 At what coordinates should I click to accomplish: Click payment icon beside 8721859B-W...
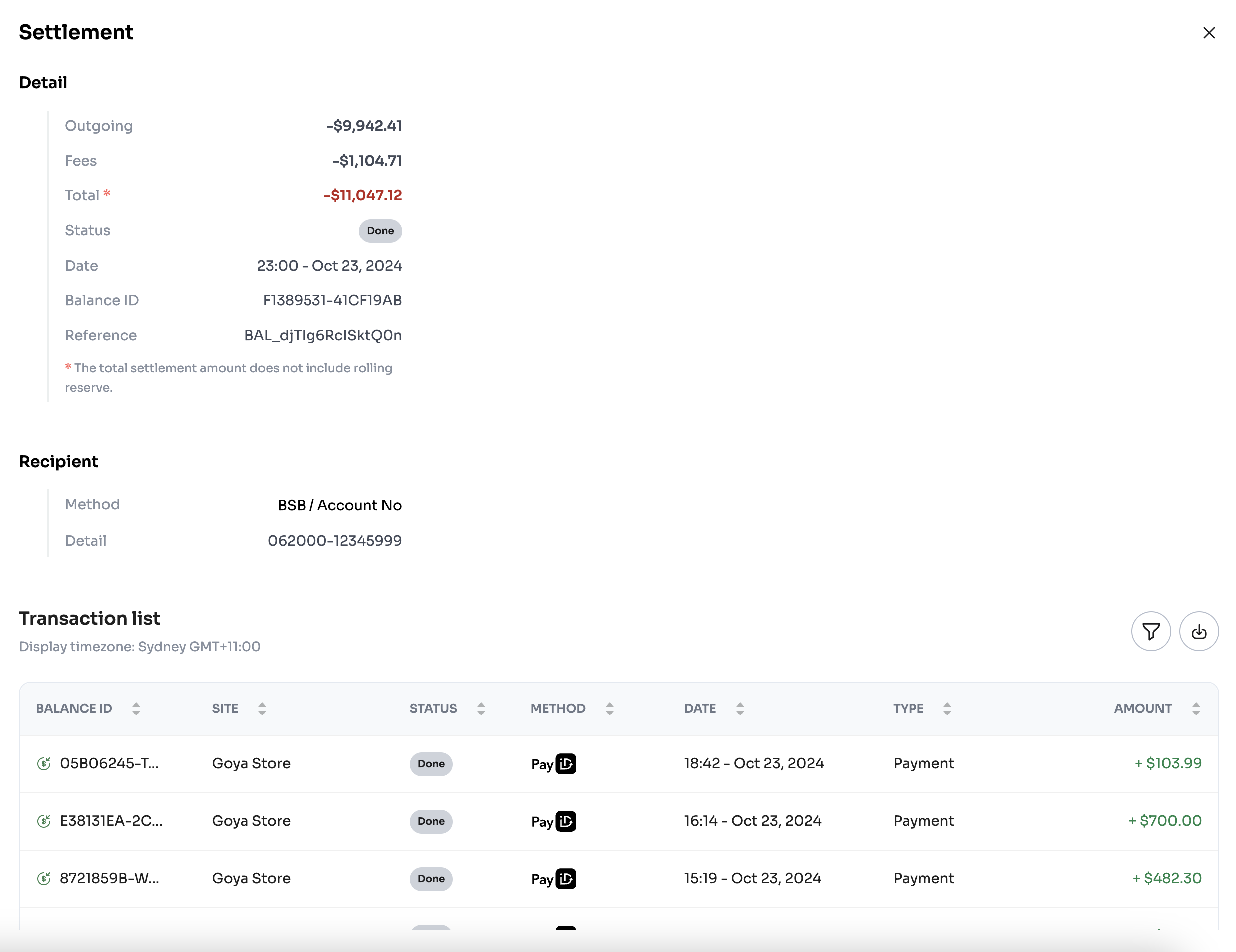tap(44, 879)
